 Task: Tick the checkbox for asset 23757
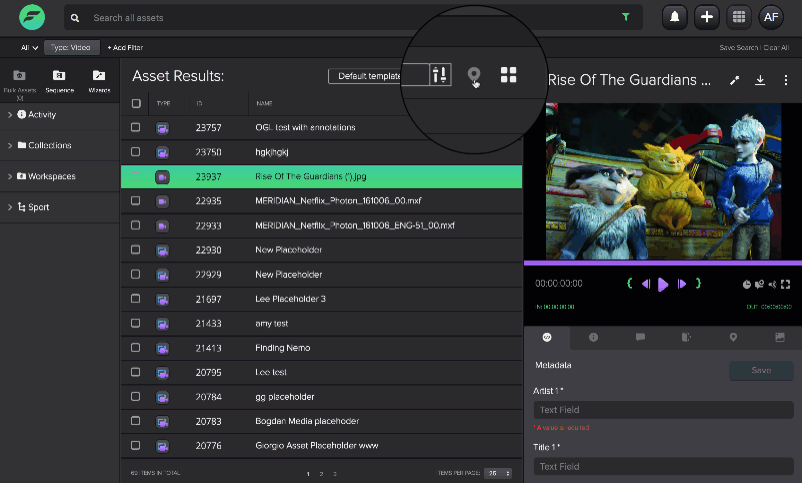coord(136,128)
